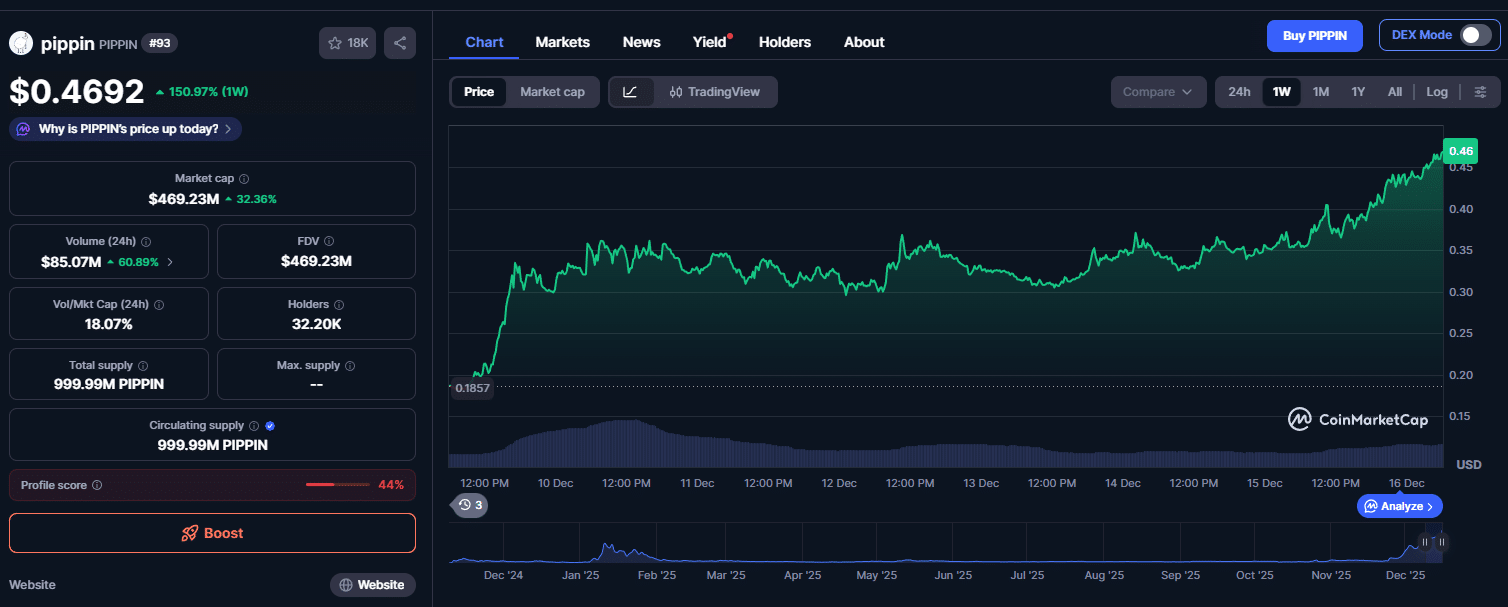Select the line chart icon
Image resolution: width=1508 pixels, height=607 pixels.
(x=631, y=91)
